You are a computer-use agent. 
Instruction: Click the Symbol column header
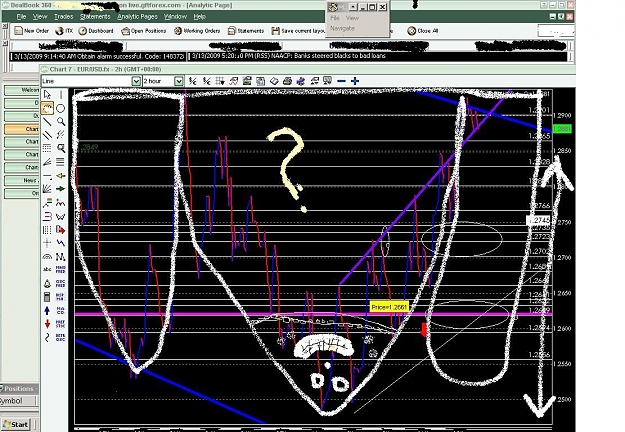click(x=18, y=401)
